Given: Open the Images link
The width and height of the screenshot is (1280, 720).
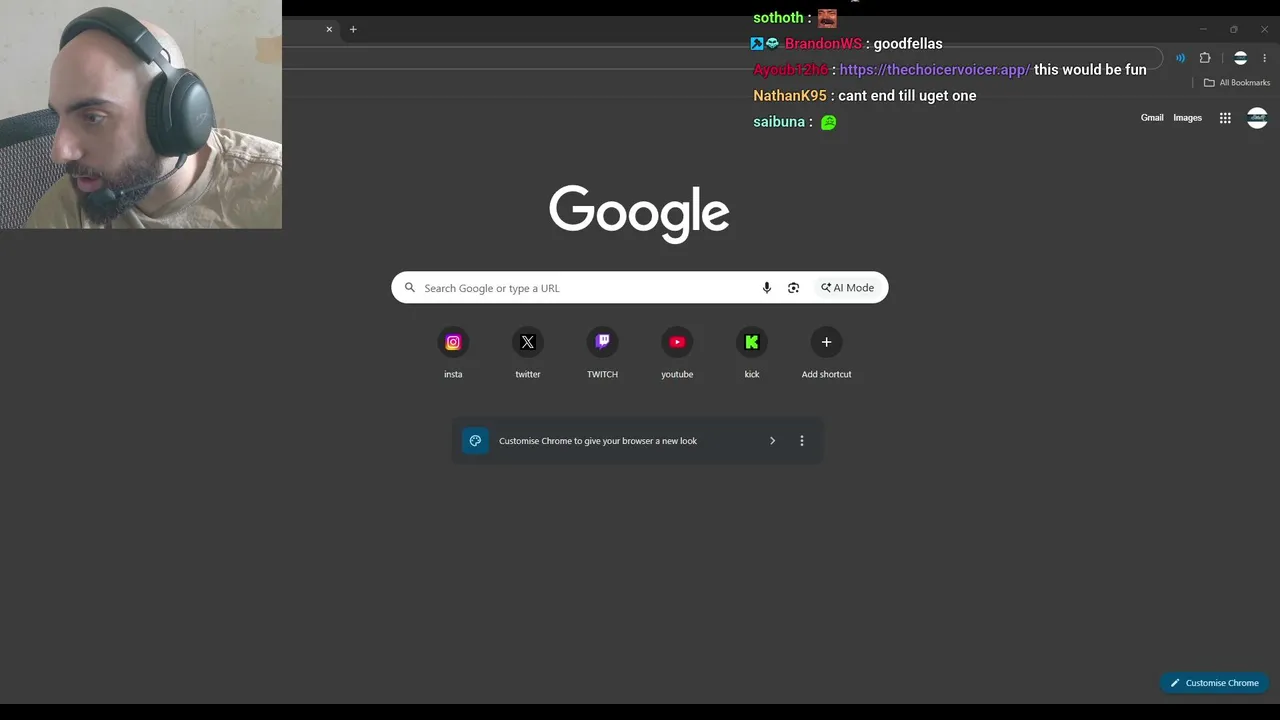Looking at the screenshot, I should click(x=1187, y=118).
